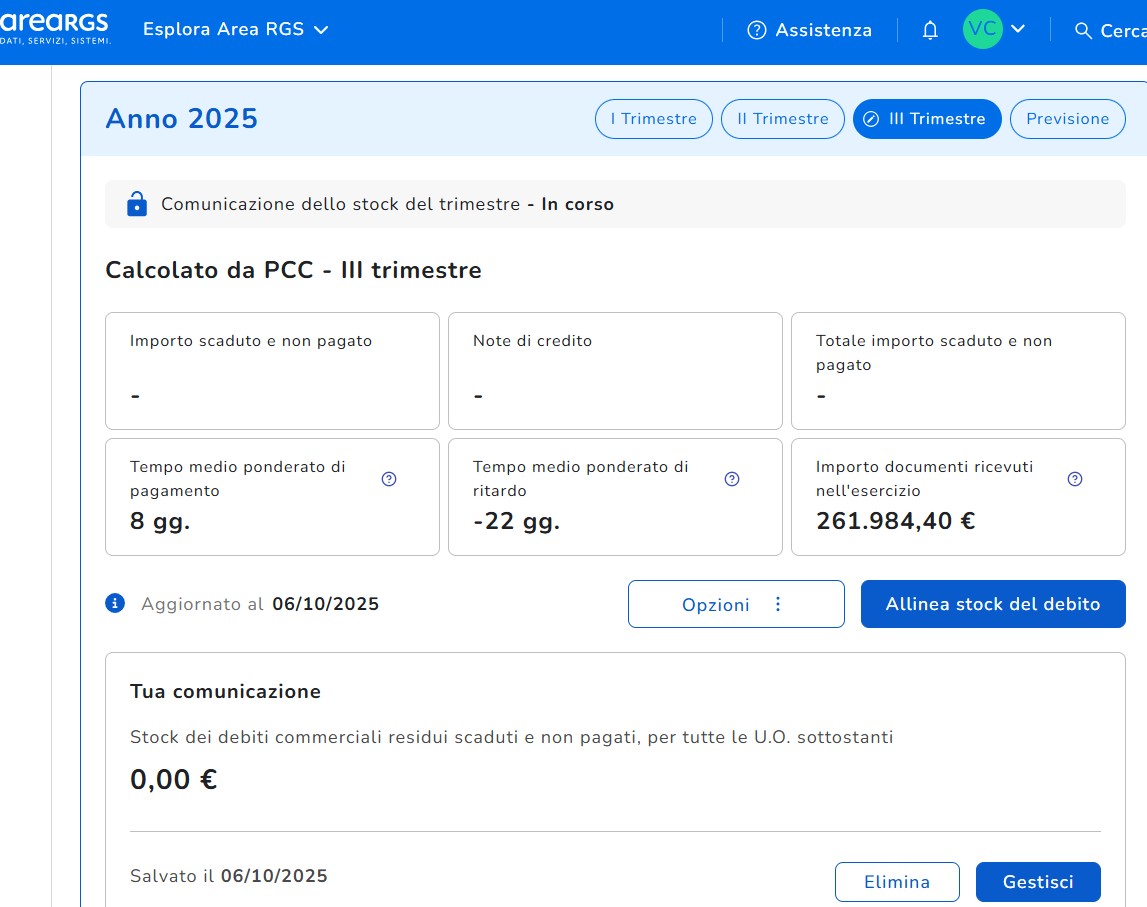This screenshot has width=1147, height=907.
Task: Click the VC user avatar
Action: pos(982,29)
